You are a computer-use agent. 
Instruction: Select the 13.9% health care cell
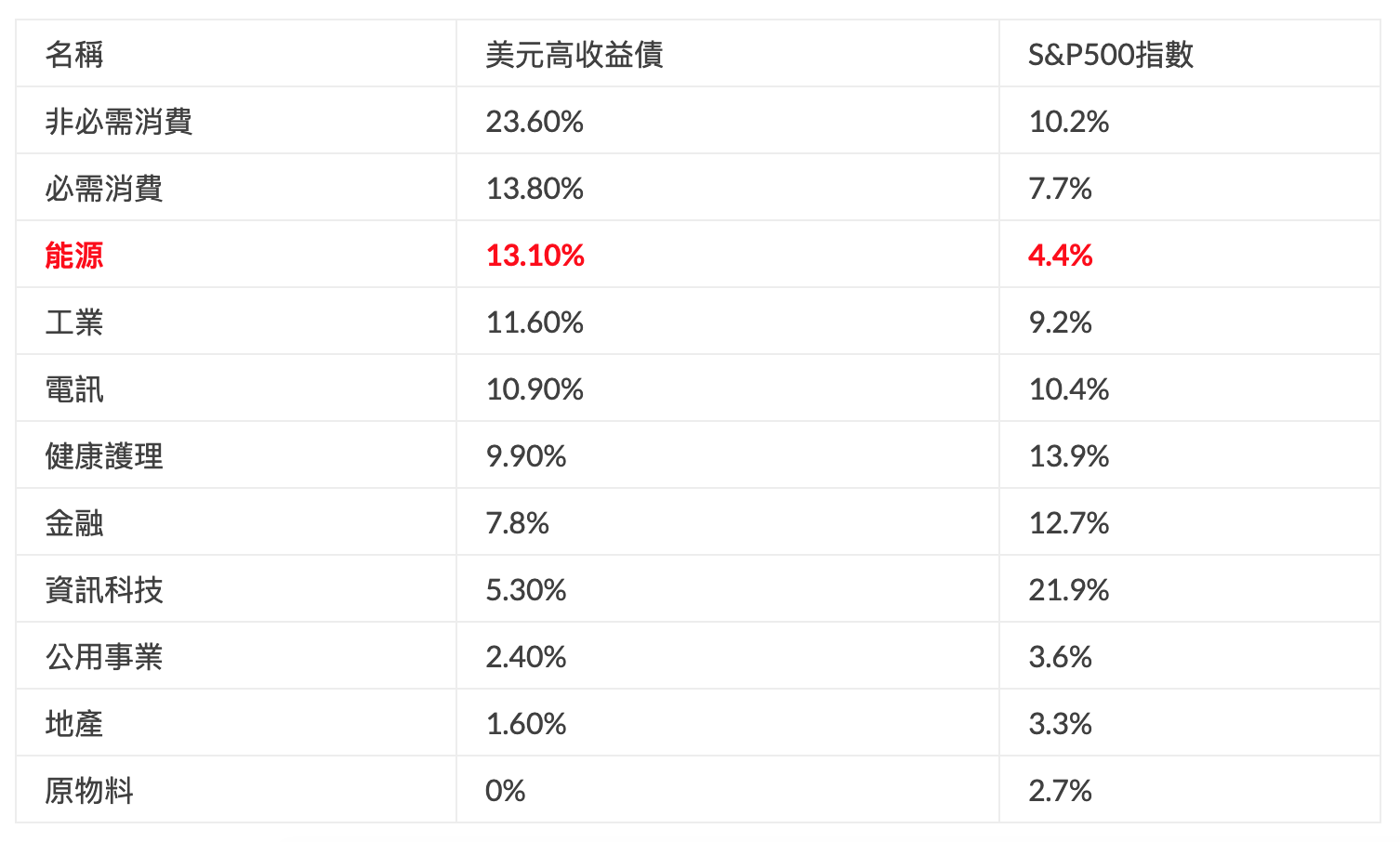point(1069,456)
